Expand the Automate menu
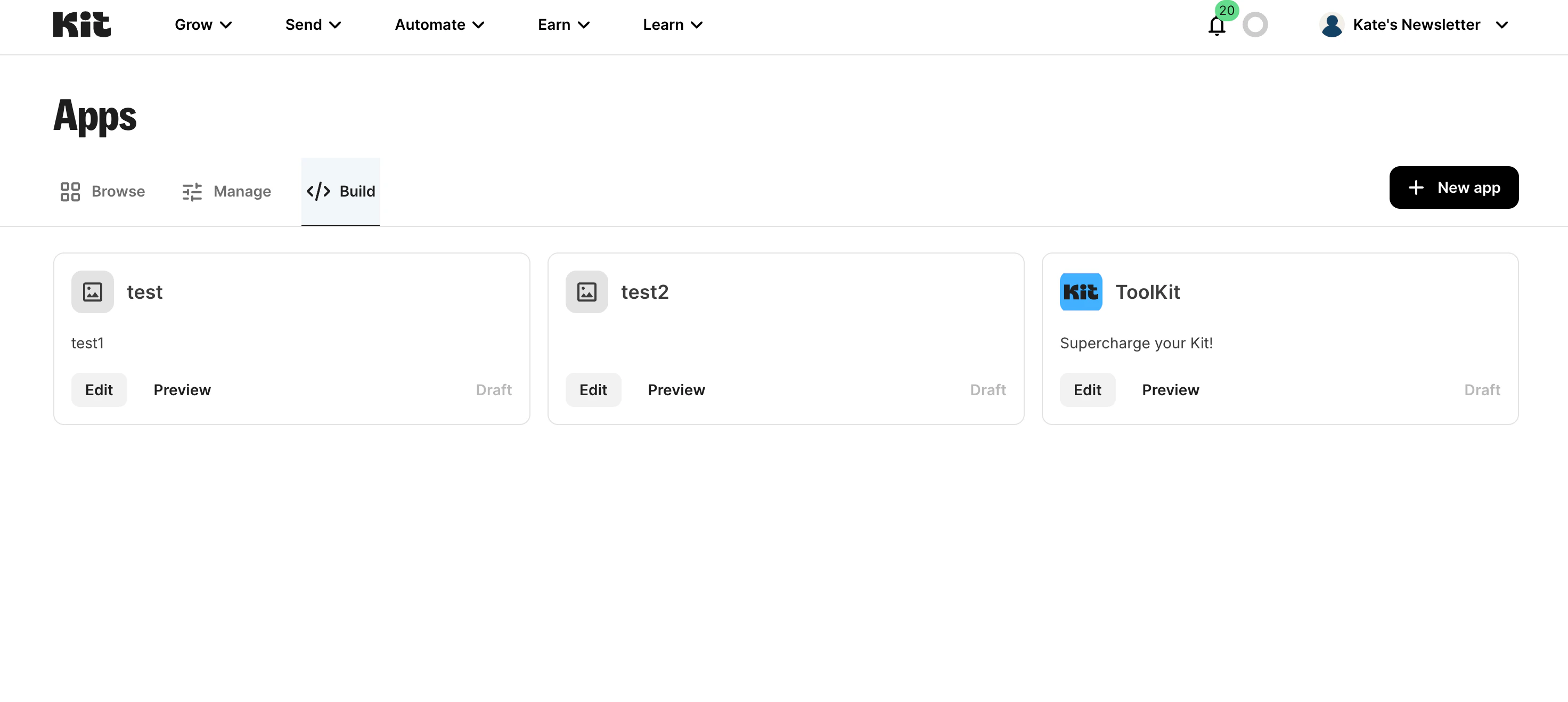 439,25
